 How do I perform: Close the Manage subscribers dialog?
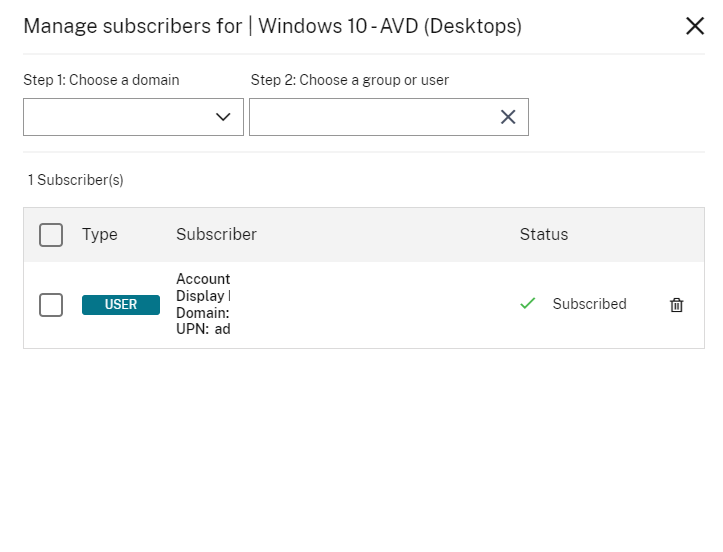tap(695, 26)
